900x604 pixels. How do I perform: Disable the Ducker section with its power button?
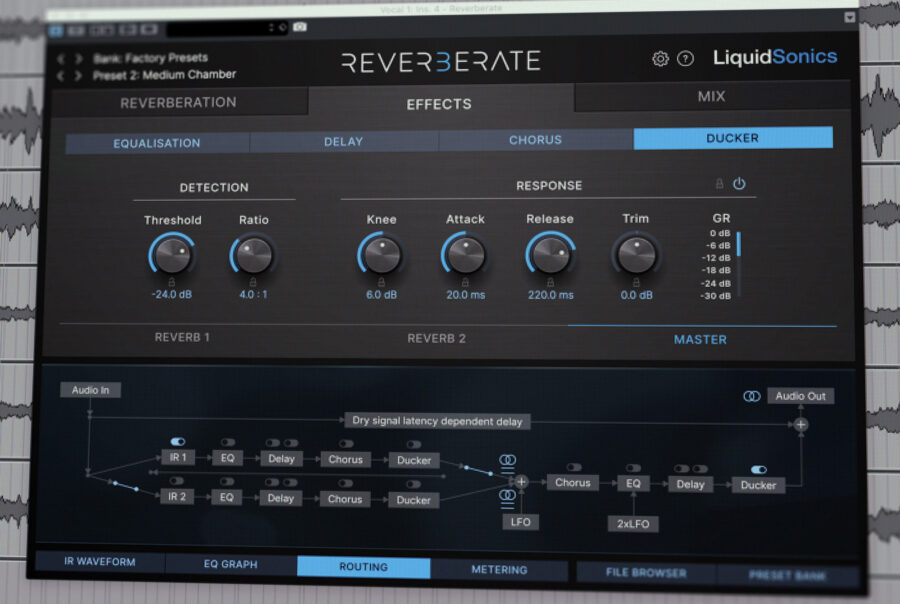coord(741,184)
